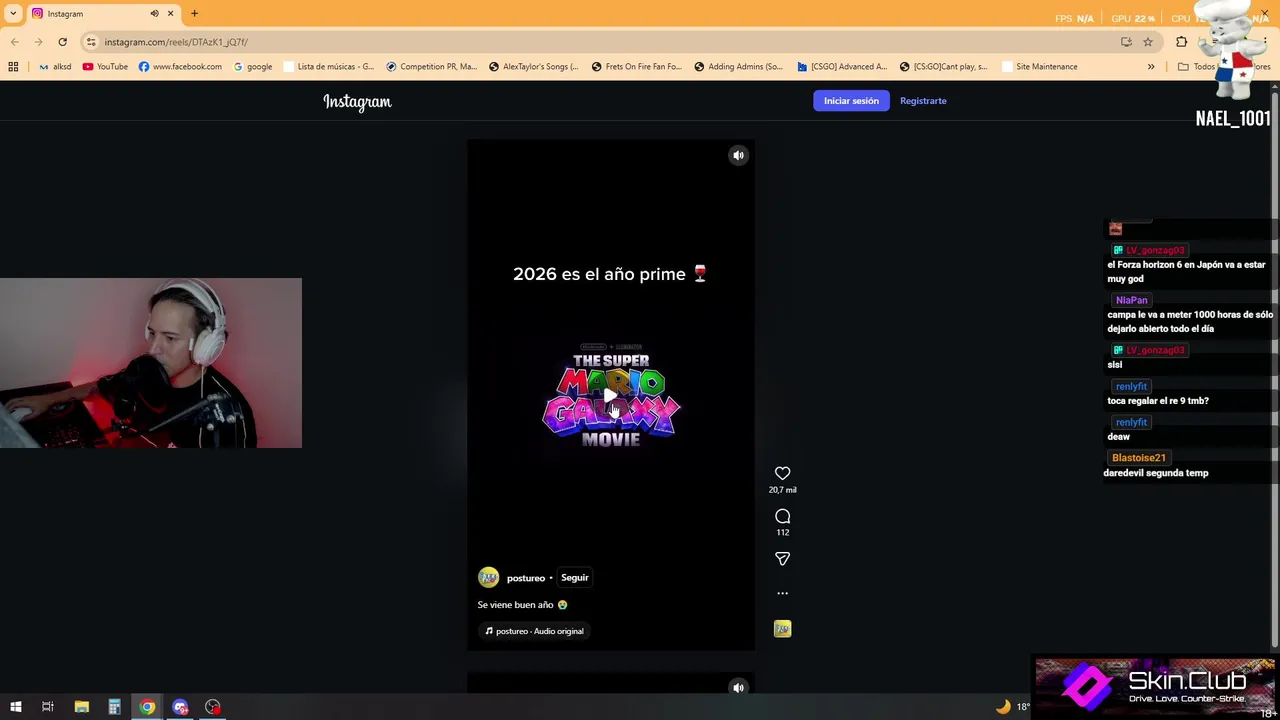Open the postureo username link

tap(525, 578)
